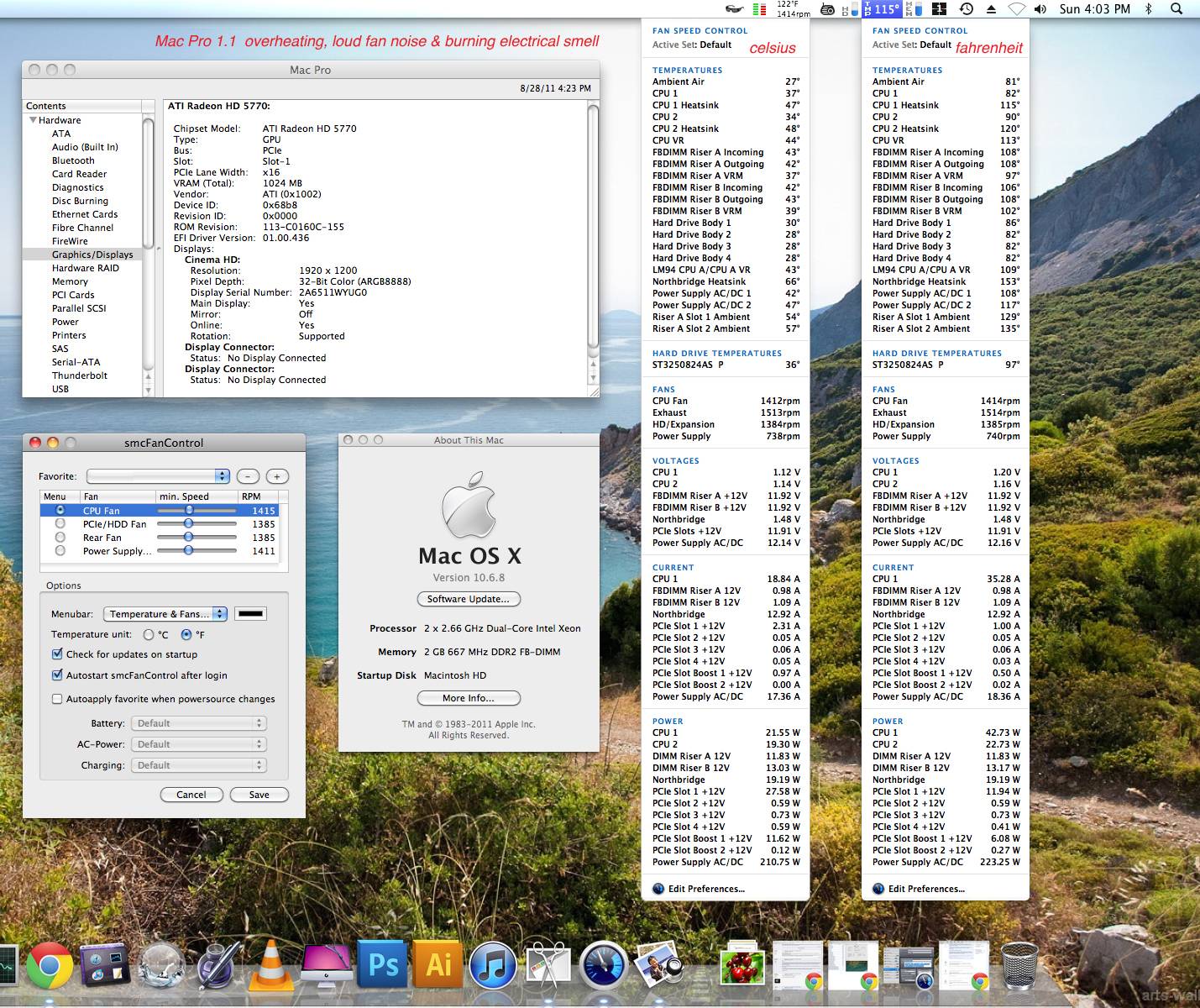Open the iStat HD disk menu bar item
This screenshot has height=1008, width=1200.
pos(849,9)
